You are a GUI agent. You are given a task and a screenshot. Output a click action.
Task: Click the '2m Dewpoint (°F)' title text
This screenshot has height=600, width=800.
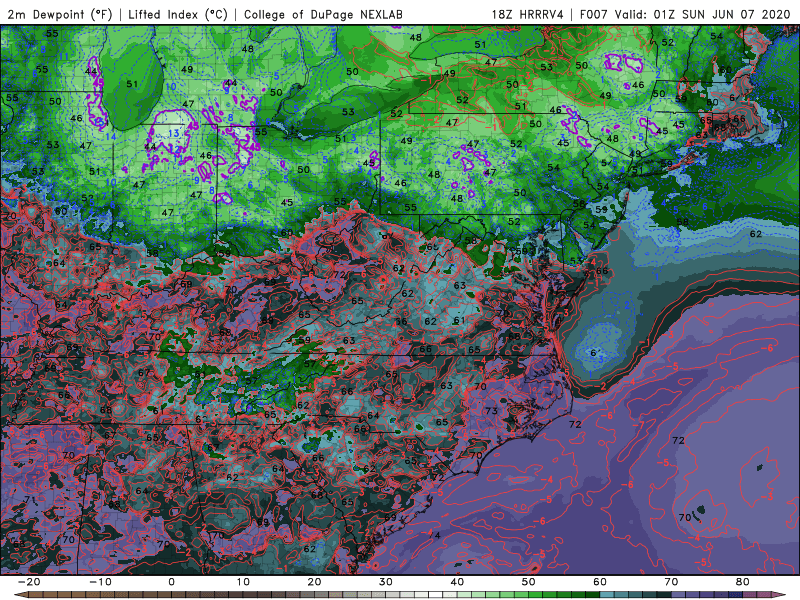[59, 14]
